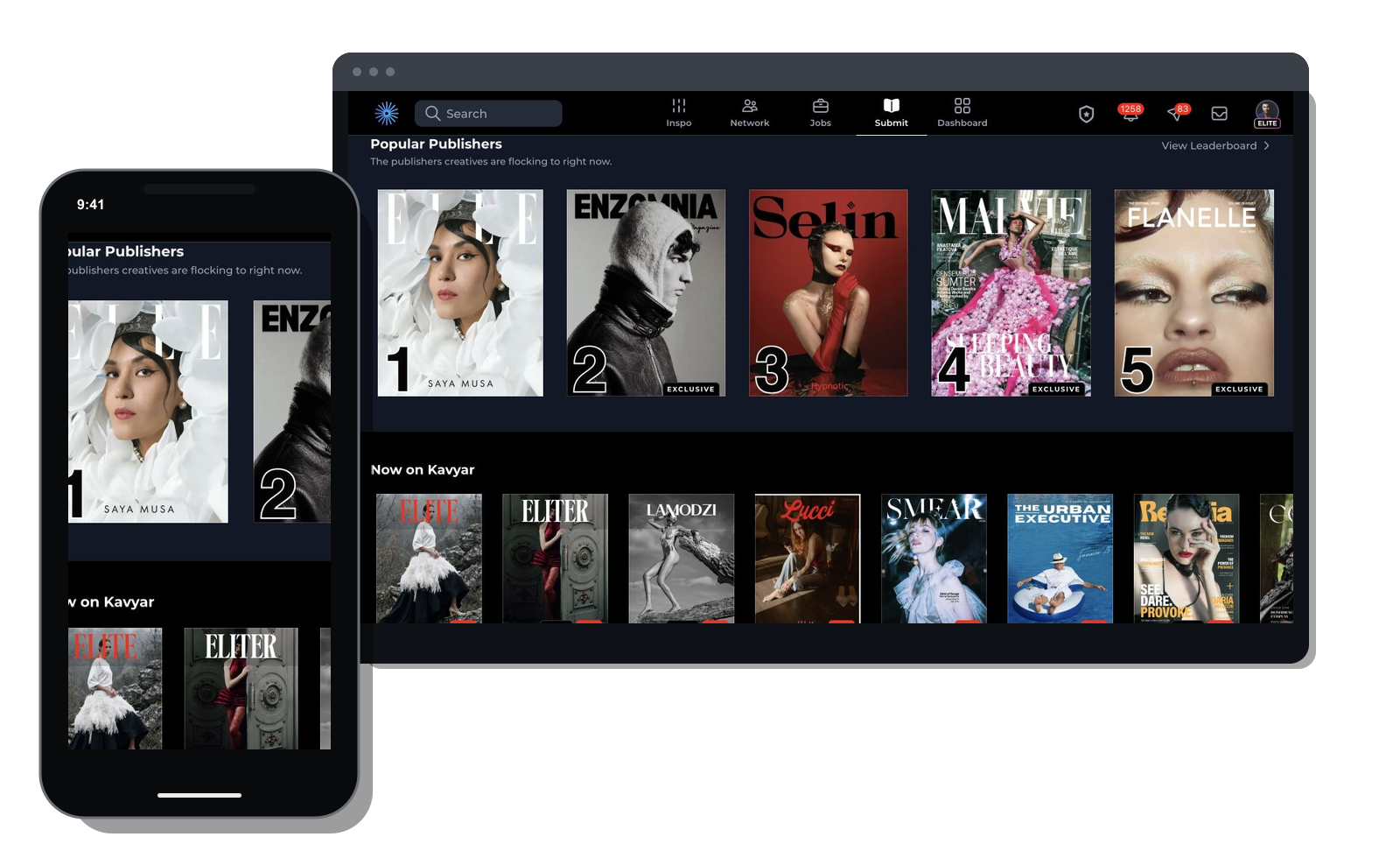
Task: Click the "9:41" time on the phone
Action: tap(90, 204)
